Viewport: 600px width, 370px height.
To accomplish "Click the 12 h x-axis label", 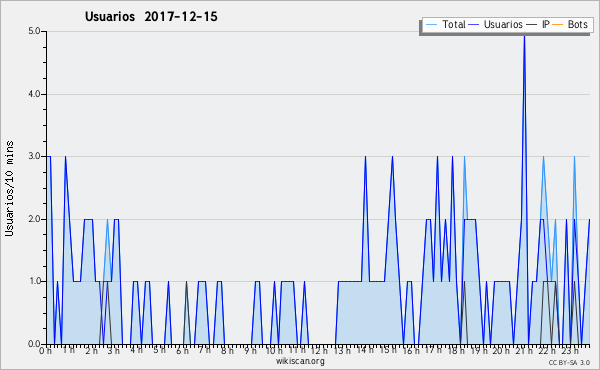I will click(x=320, y=351).
